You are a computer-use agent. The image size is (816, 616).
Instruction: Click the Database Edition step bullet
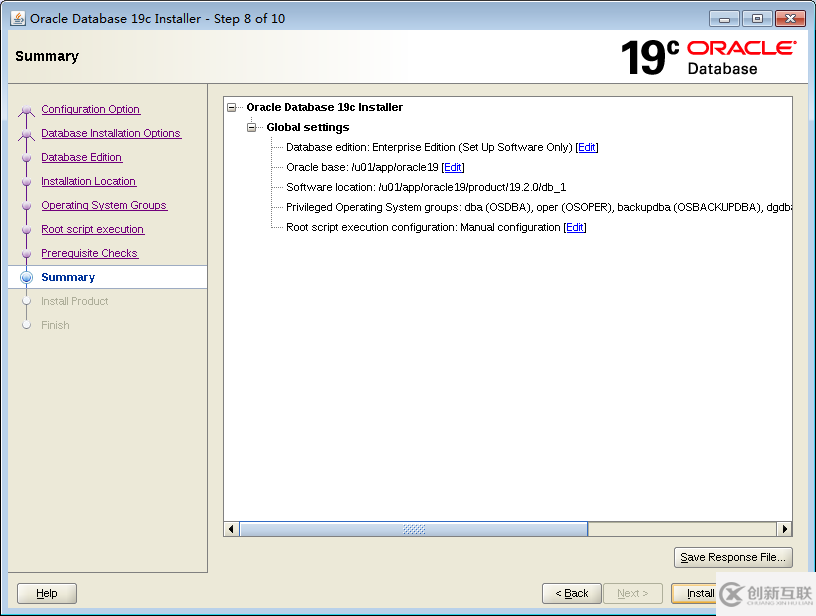click(27, 158)
